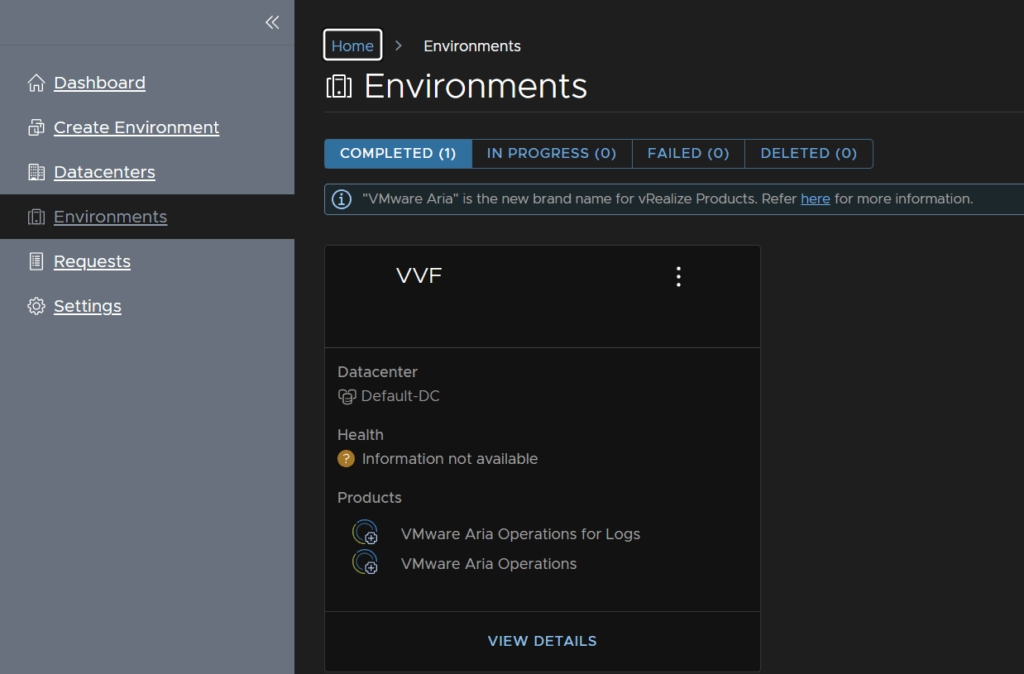Click the Environments sidebar icon
1024x674 pixels.
tap(37, 217)
